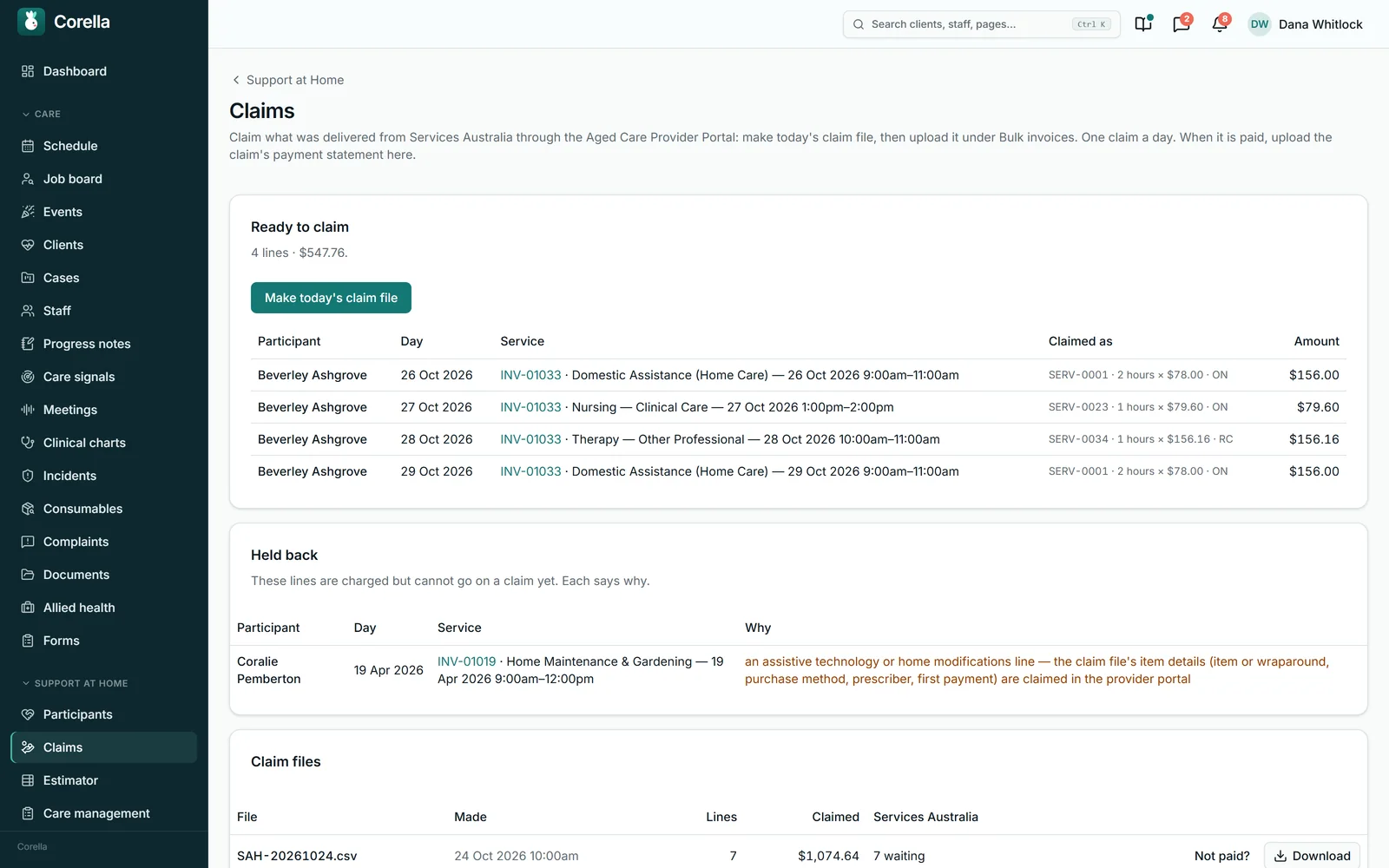Download the SAH-20261024.csv claim file
Image resolution: width=1389 pixels, height=868 pixels.
(x=1312, y=856)
